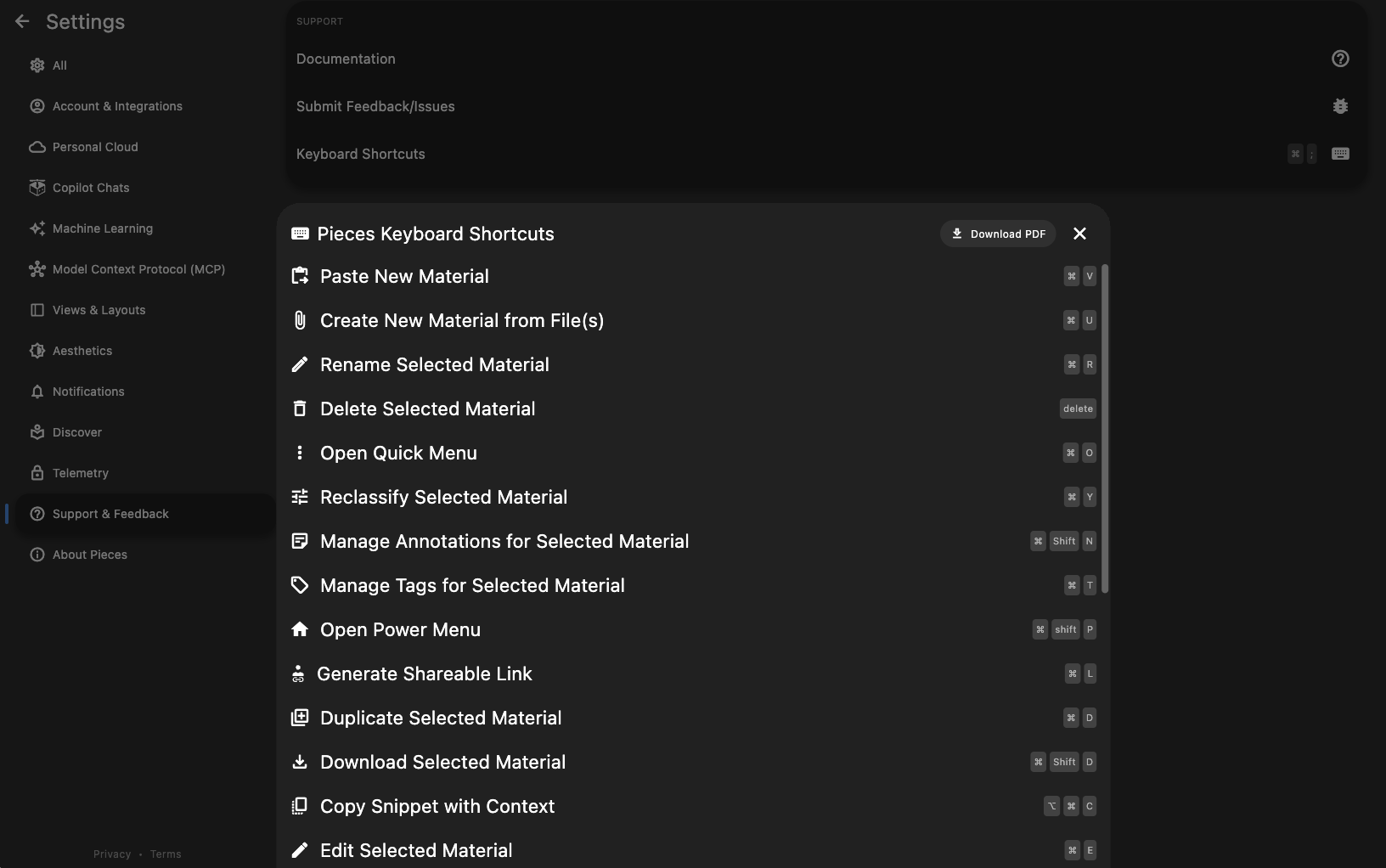
Task: Click the paperclip icon for Create New Material
Action: pyautogui.click(x=300, y=320)
